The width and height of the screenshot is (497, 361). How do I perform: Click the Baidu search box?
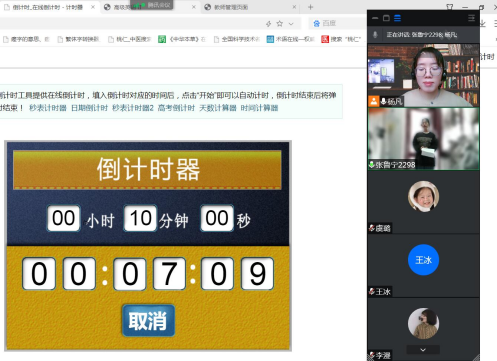337,23
